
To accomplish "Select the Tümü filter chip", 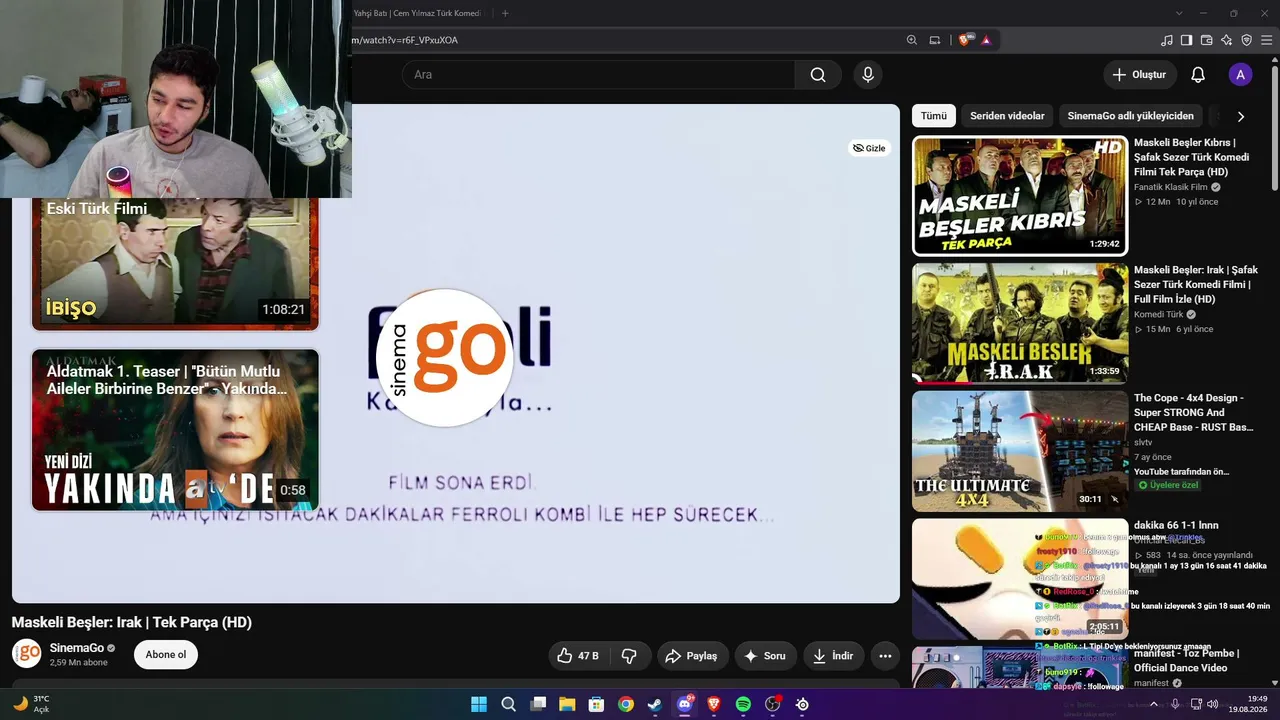I will click(934, 116).
